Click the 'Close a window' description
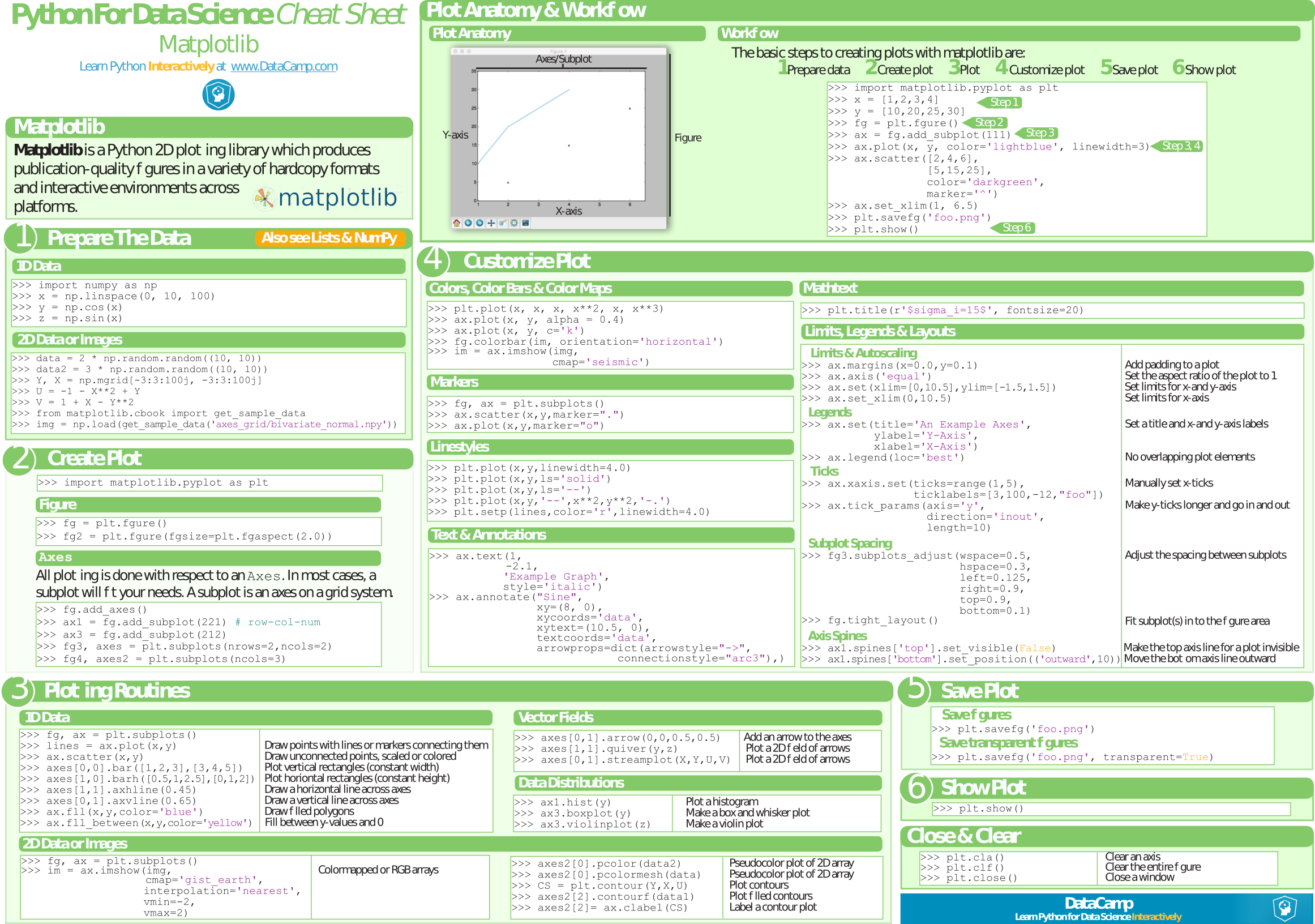This screenshot has height=924, width=1315. [x=1140, y=878]
